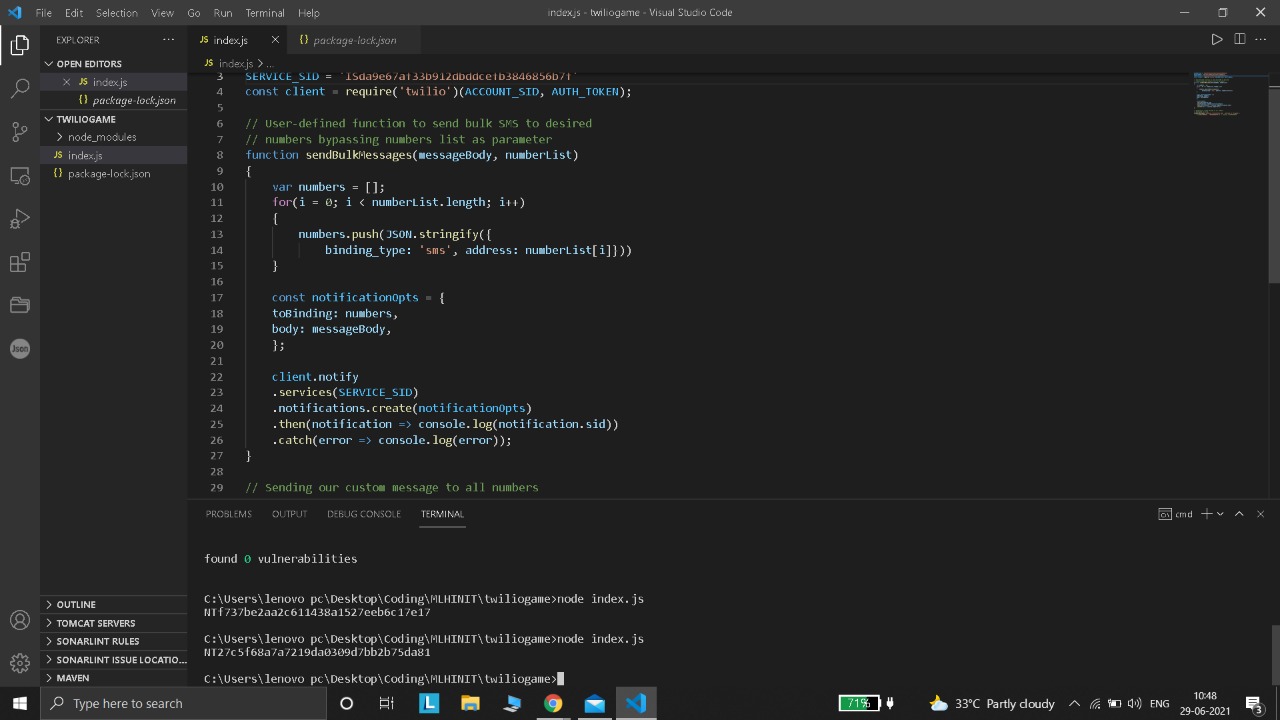
Task: Open the Accounts icon in activity bar
Action: (x=19, y=620)
